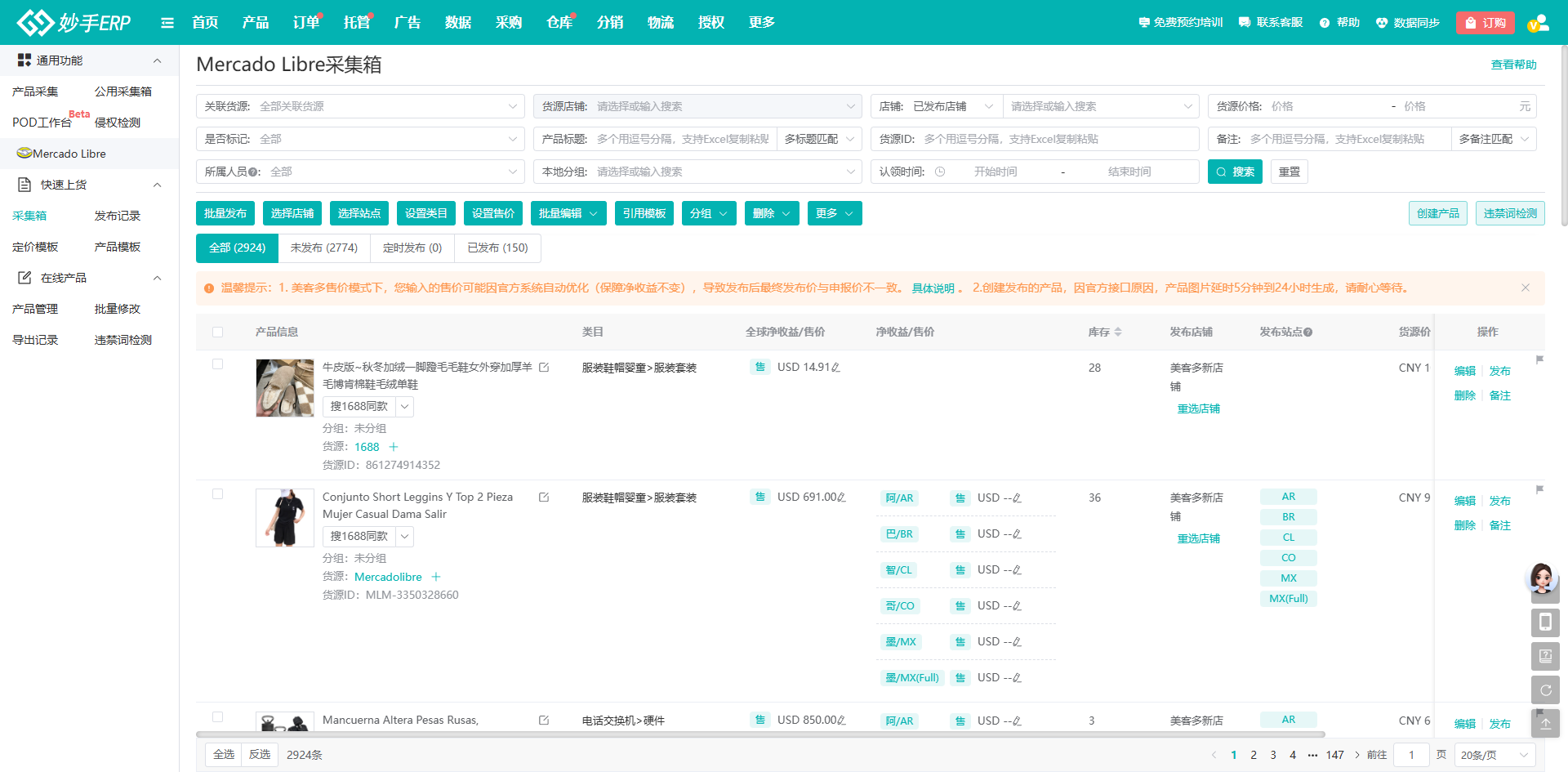Check the first product row checkbox
1568x772 pixels.
point(217,364)
